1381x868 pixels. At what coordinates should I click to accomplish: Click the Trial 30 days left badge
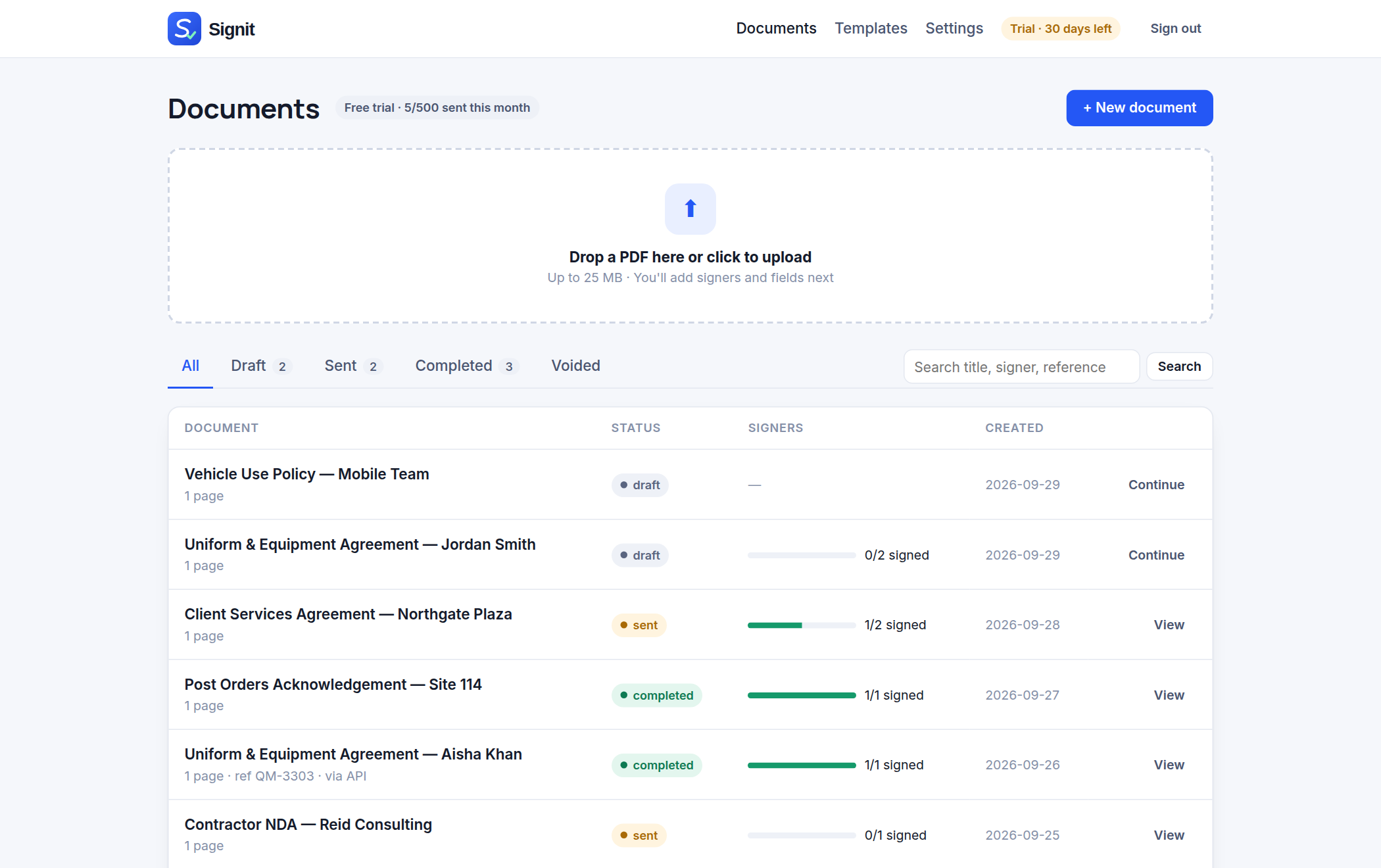pos(1061,28)
